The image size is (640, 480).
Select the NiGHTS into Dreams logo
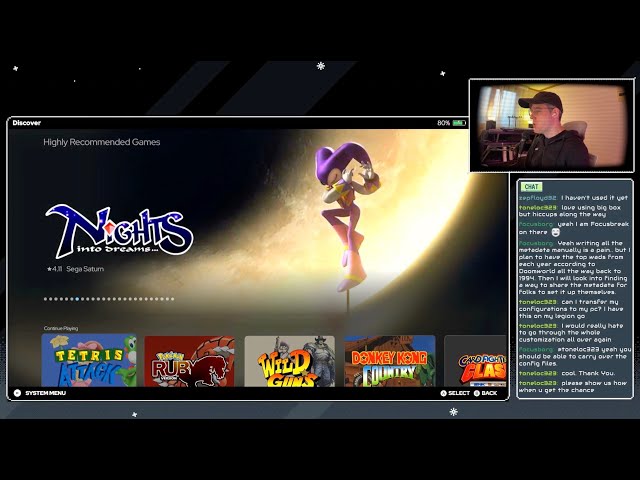(120, 231)
